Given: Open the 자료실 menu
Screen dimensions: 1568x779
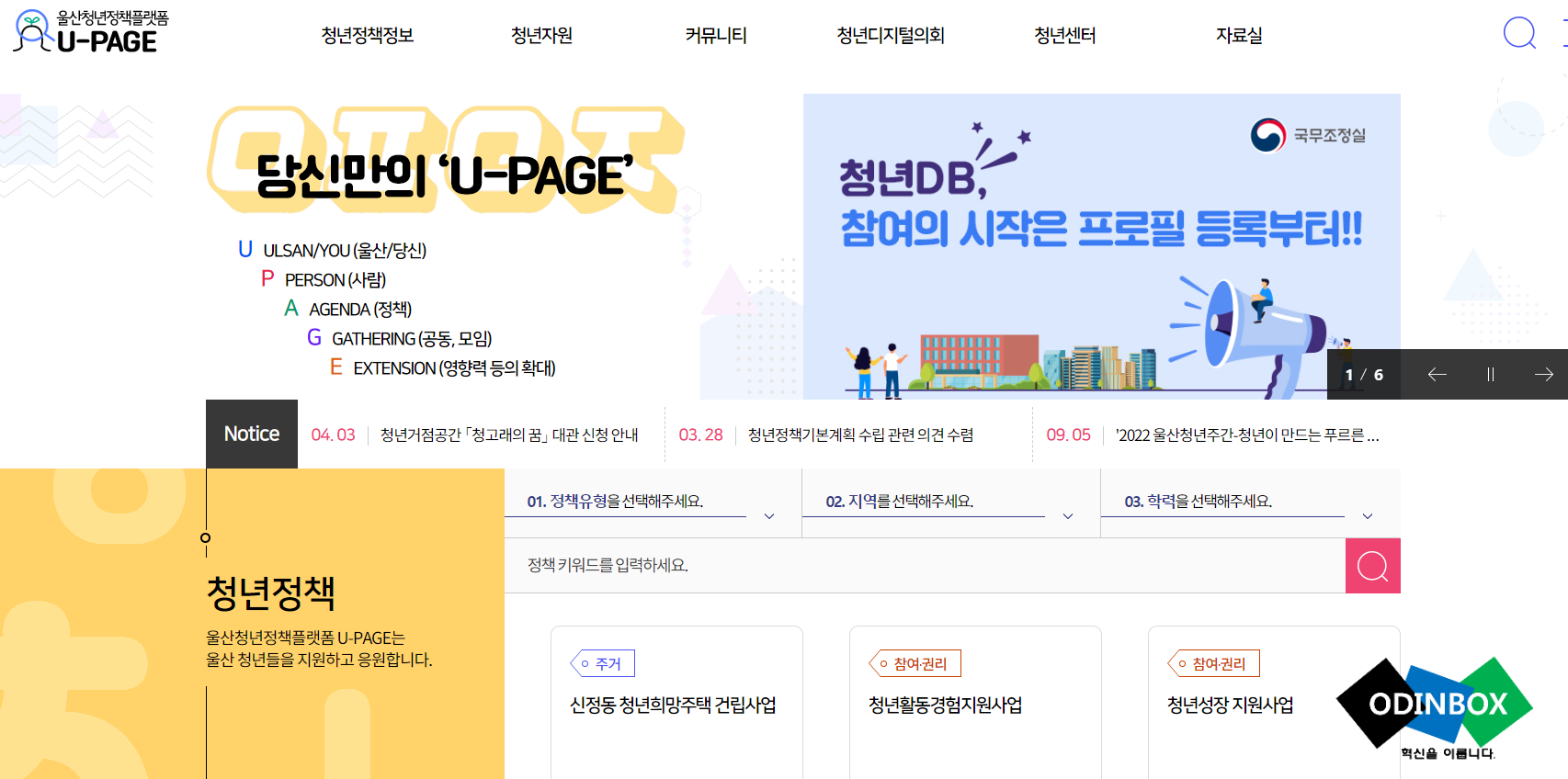Looking at the screenshot, I should click(x=1239, y=35).
